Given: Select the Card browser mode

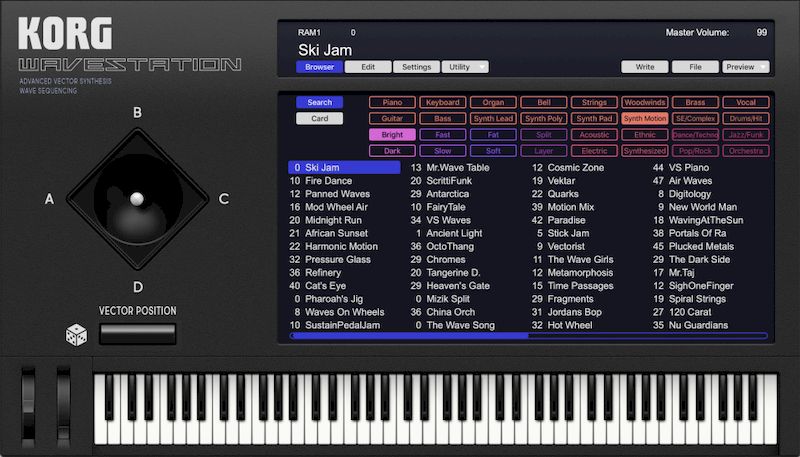Looking at the screenshot, I should (x=319, y=119).
